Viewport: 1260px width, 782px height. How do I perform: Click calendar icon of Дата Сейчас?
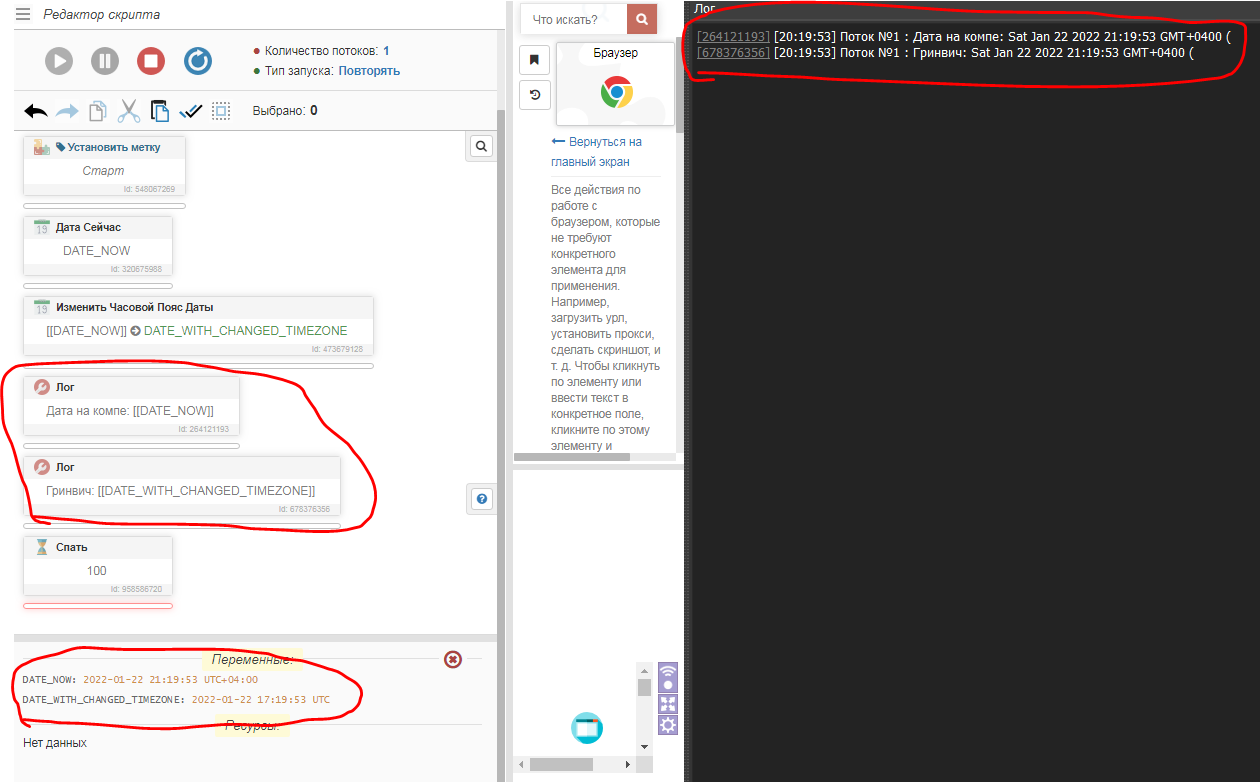click(42, 227)
